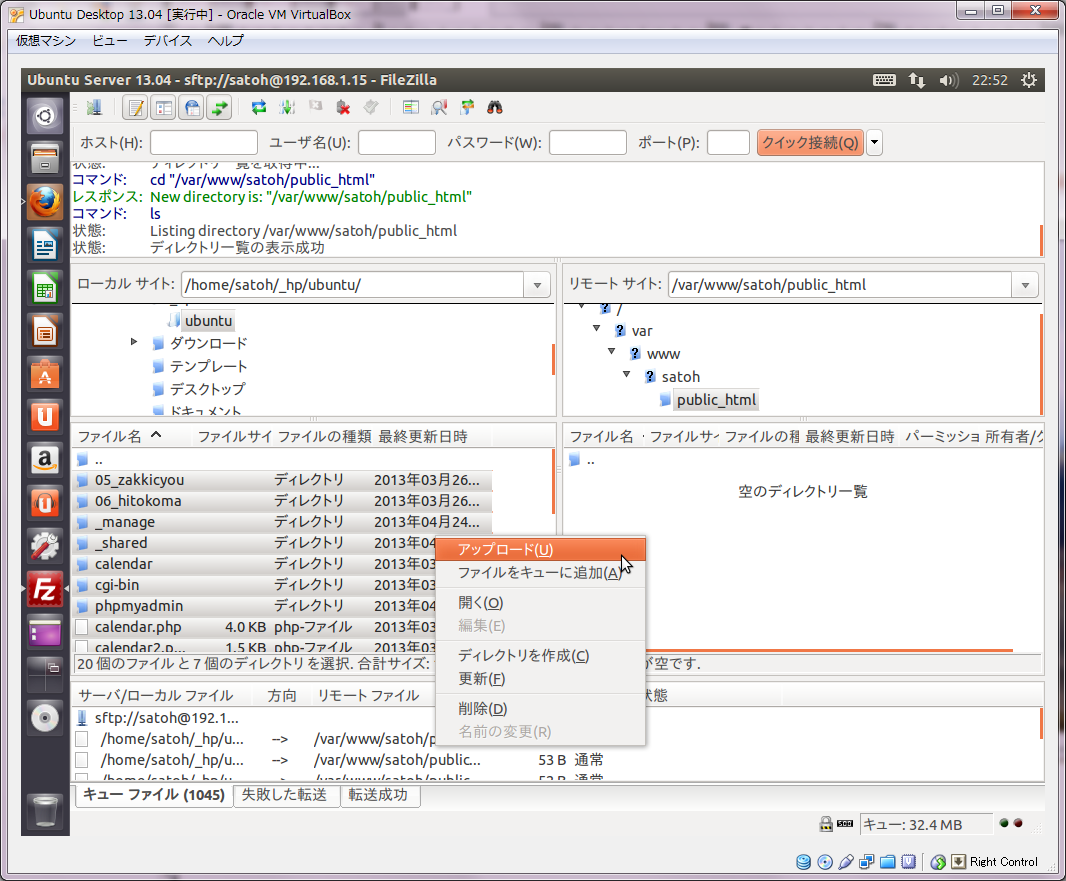Open the remote site path dropdown
1066x881 pixels.
[x=1025, y=285]
